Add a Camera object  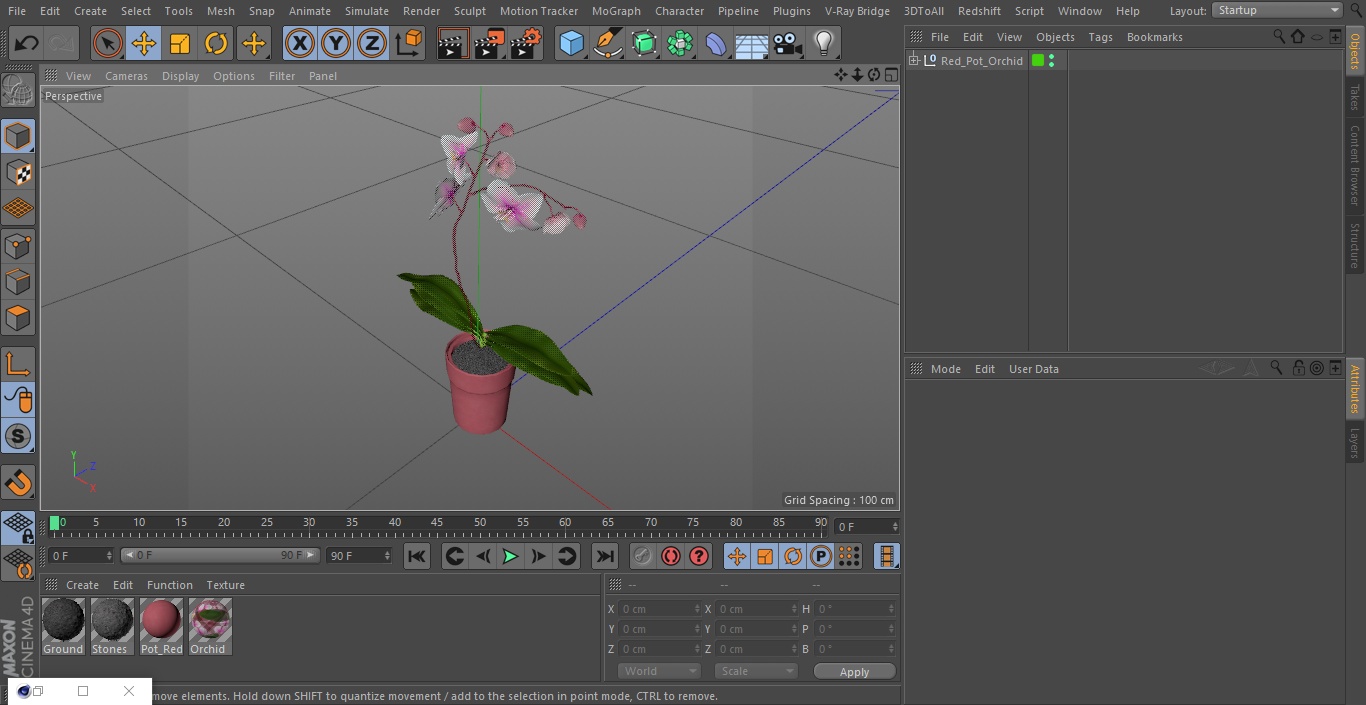(788, 43)
